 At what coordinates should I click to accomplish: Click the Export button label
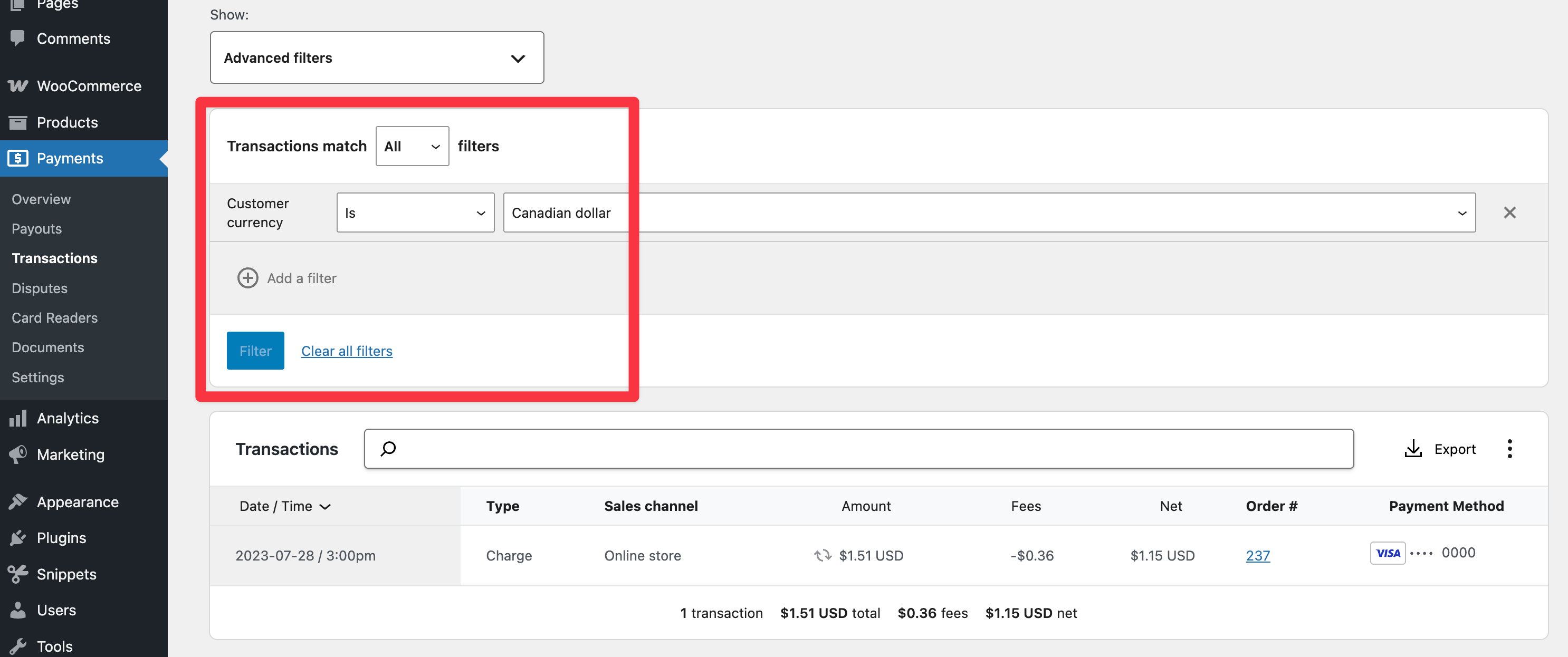click(x=1455, y=449)
